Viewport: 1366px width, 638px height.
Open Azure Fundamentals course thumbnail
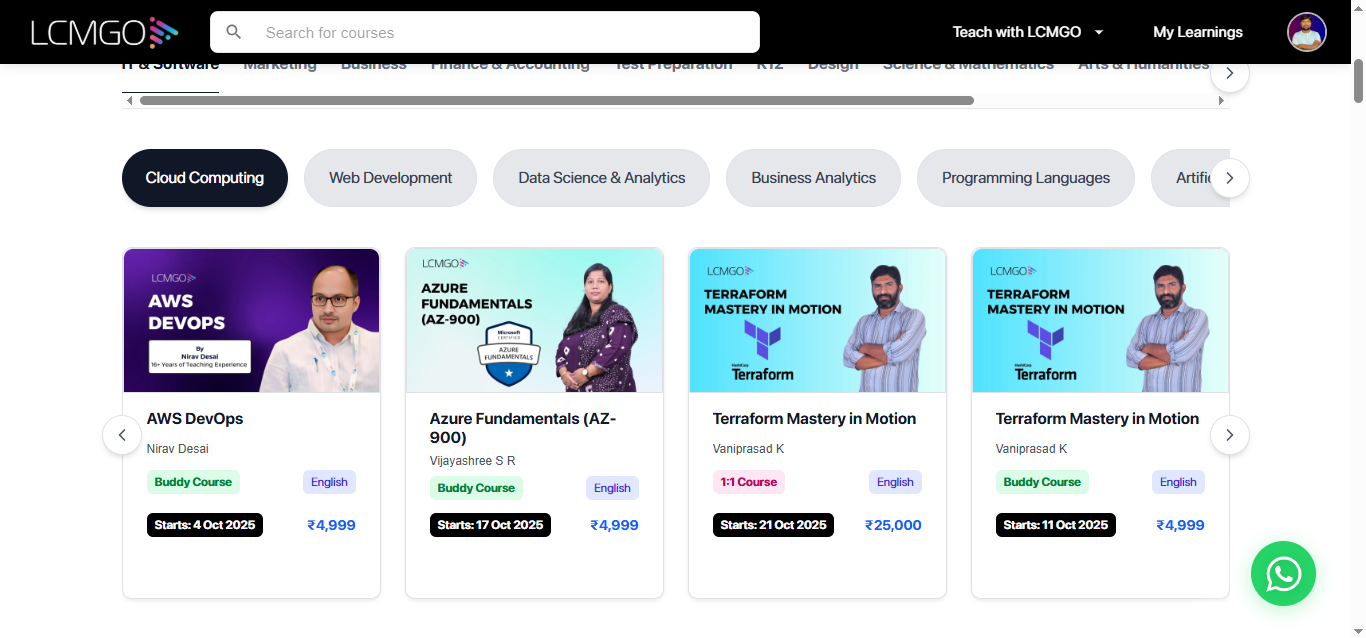click(535, 321)
